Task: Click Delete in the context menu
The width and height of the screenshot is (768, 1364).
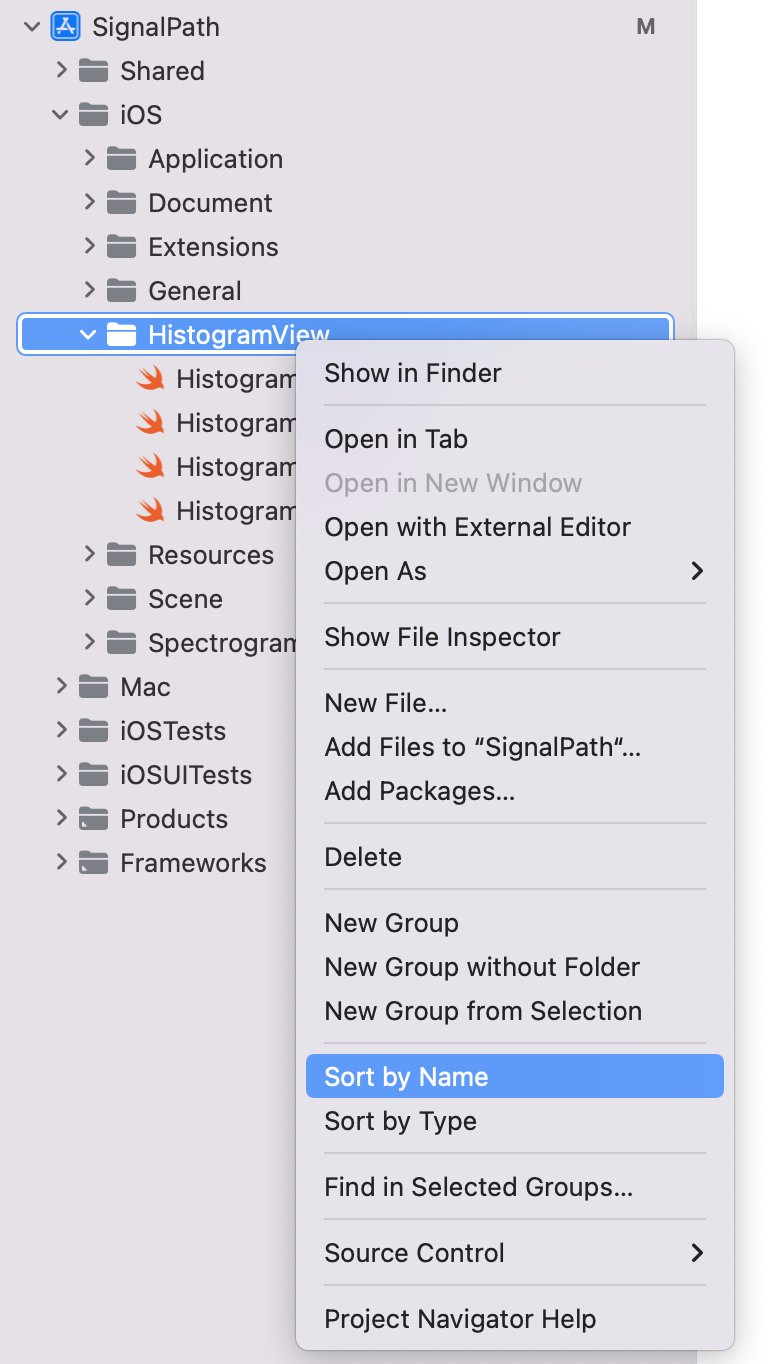Action: (x=363, y=857)
